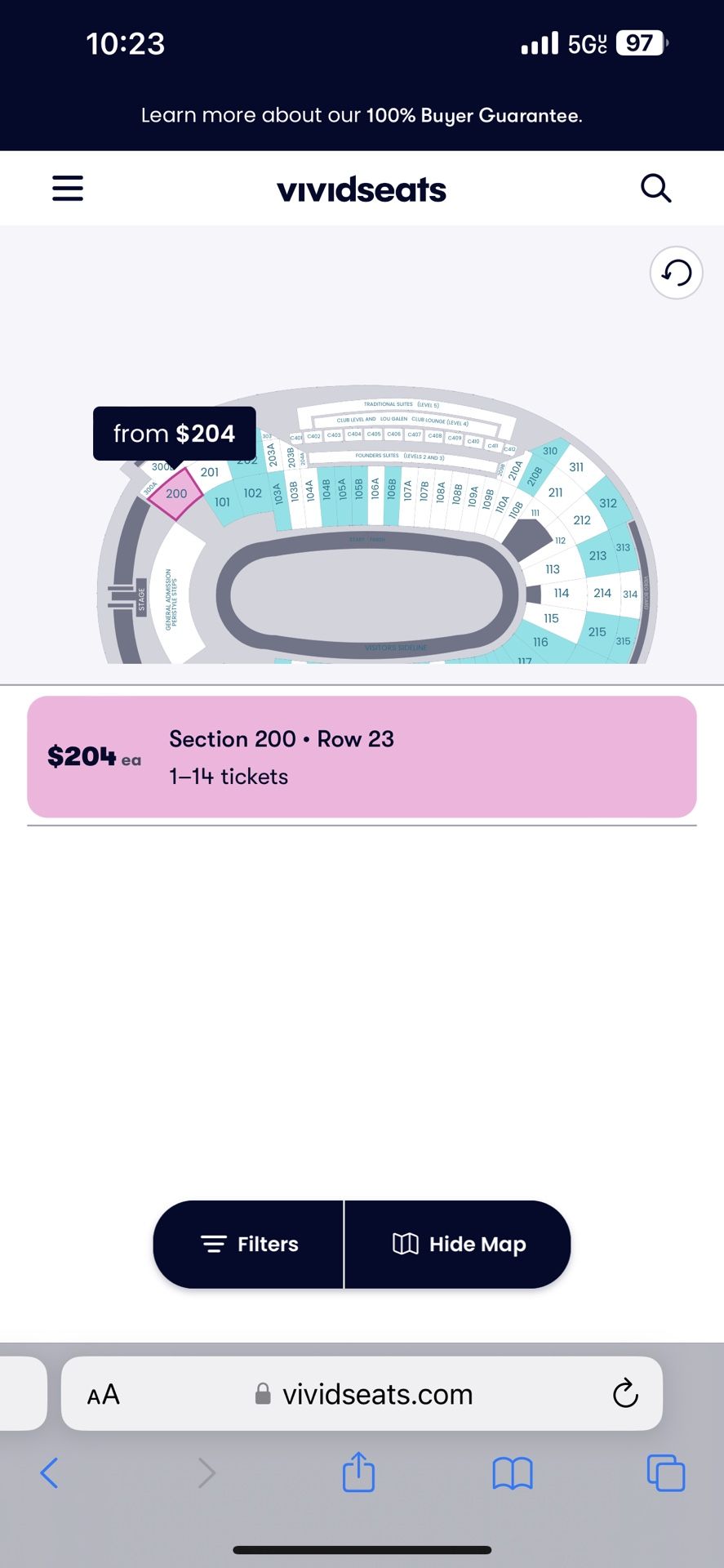Viewport: 724px width, 1568px height.
Task: Tap the search magnifier icon
Action: pos(655,189)
